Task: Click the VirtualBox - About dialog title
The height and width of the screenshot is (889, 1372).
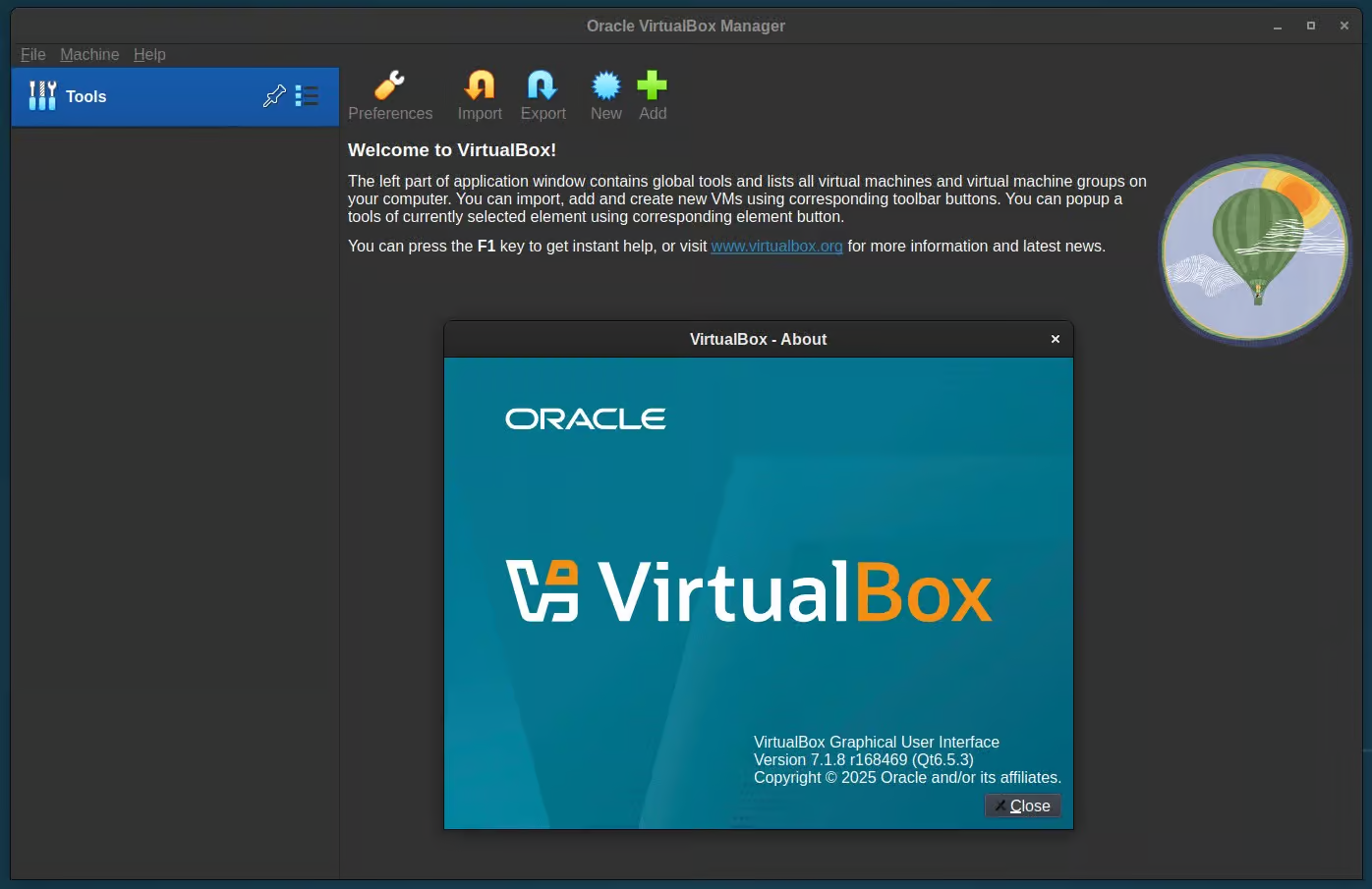Action: click(758, 340)
